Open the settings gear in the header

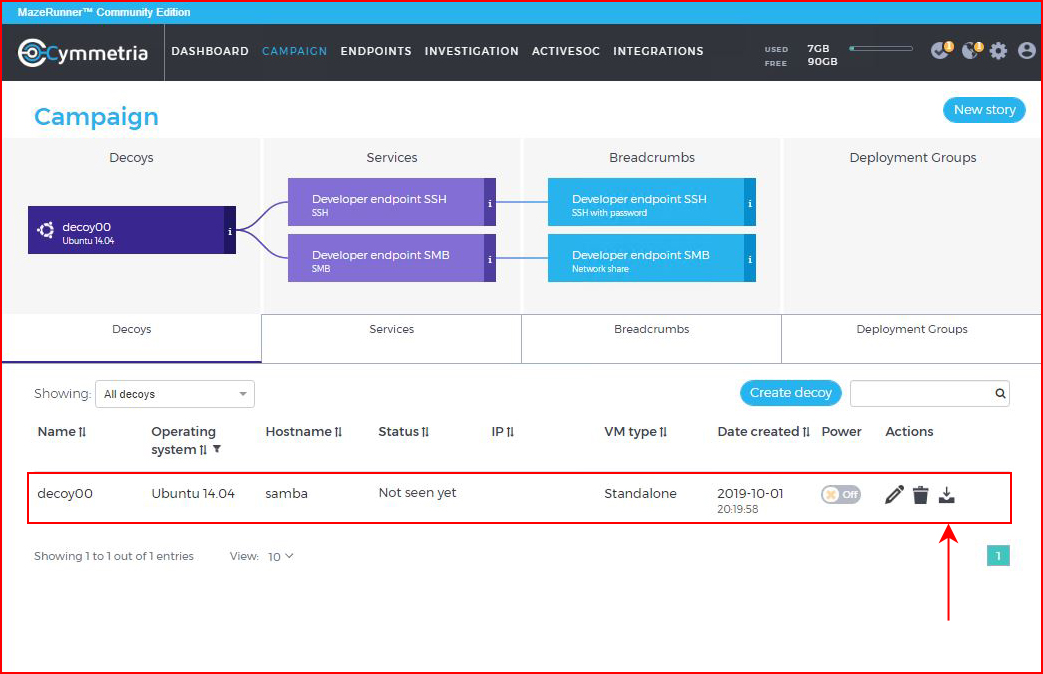[x=998, y=51]
